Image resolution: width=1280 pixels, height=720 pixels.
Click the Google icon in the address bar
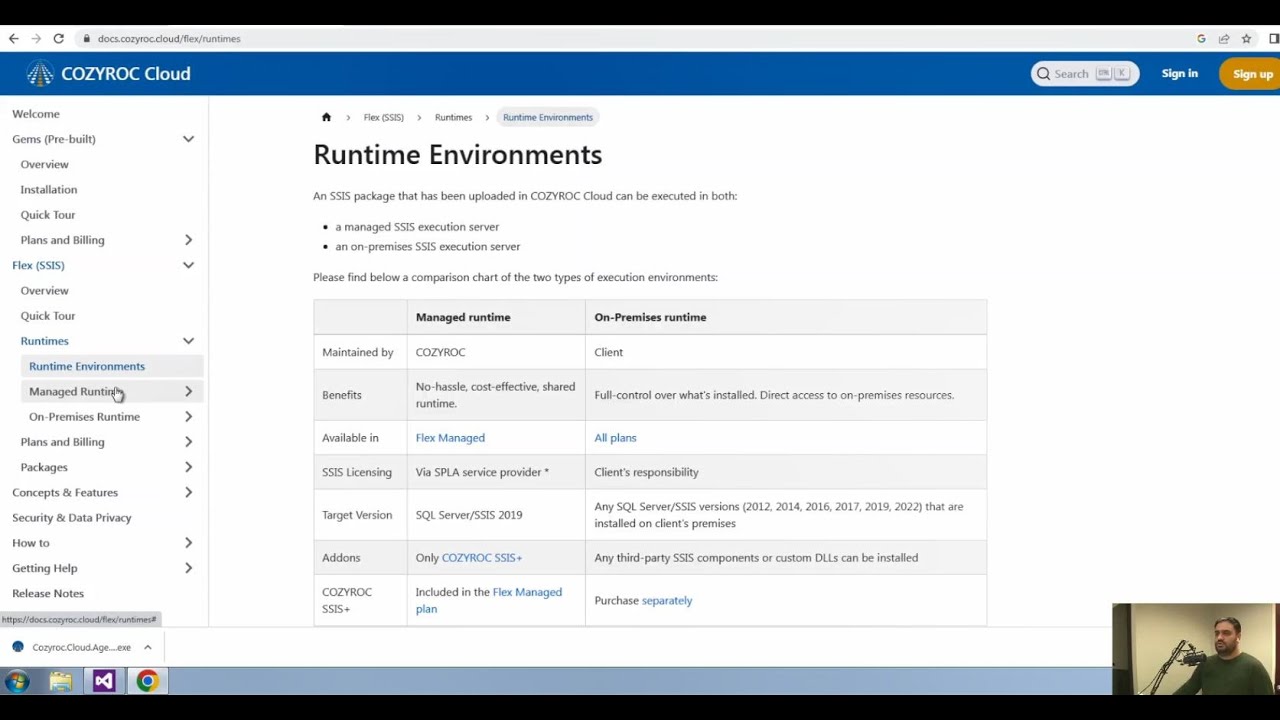[x=1201, y=39]
